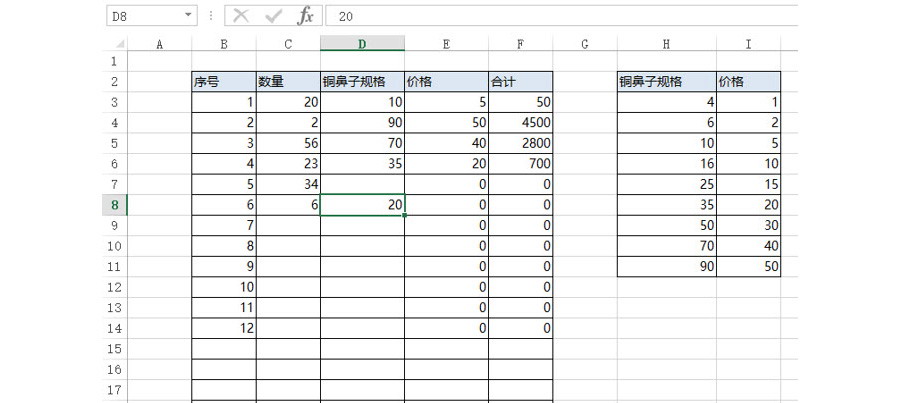Select row 17 header
900x403 pixels.
click(114, 390)
